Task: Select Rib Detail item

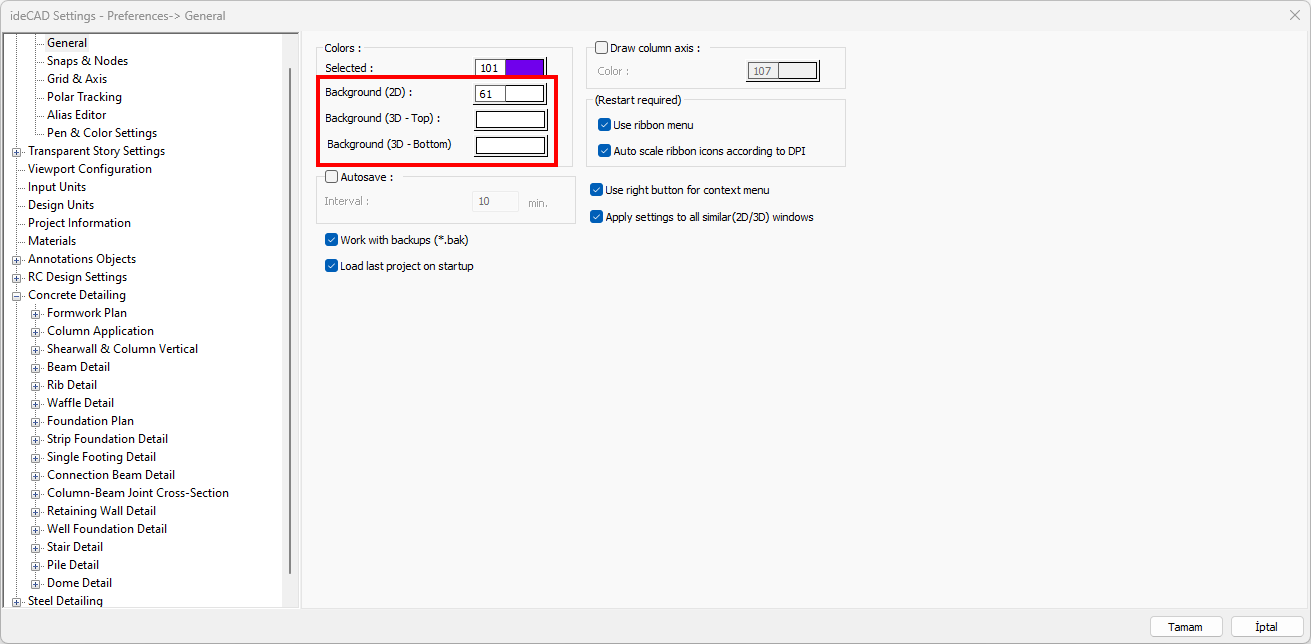Action: click(72, 385)
